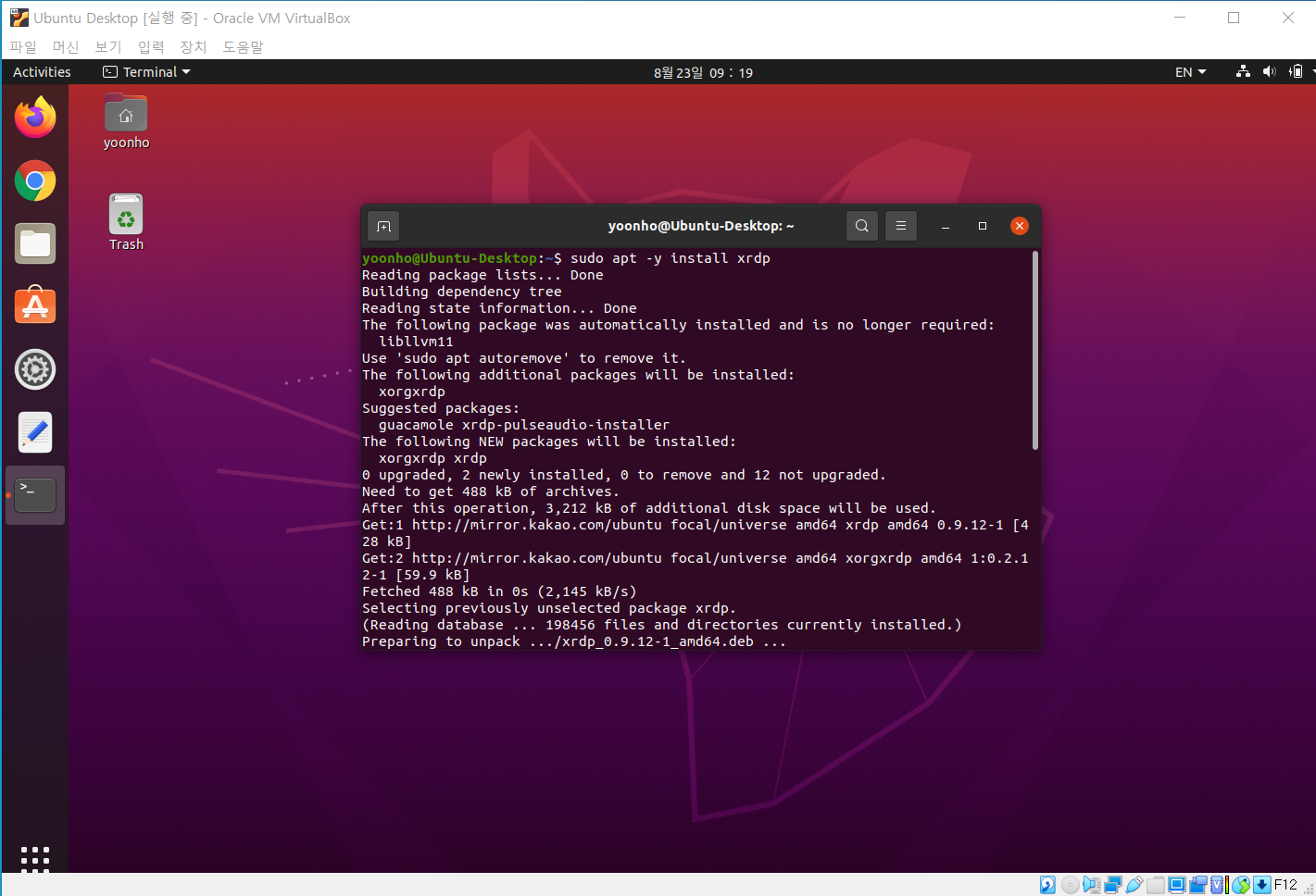
Task: Show Applications grid at dock bottom
Action: 35,857
